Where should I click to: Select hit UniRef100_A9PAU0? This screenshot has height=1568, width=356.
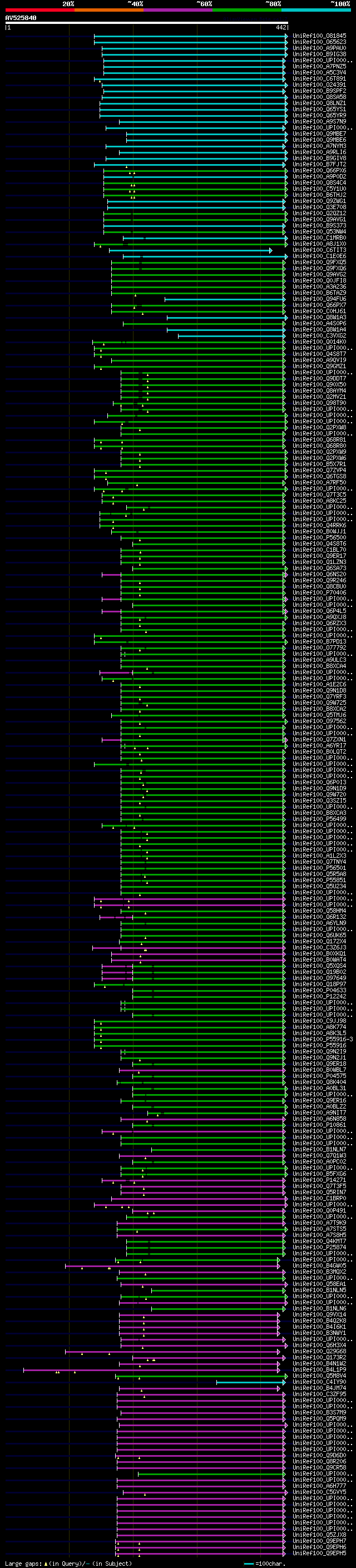tap(319, 48)
